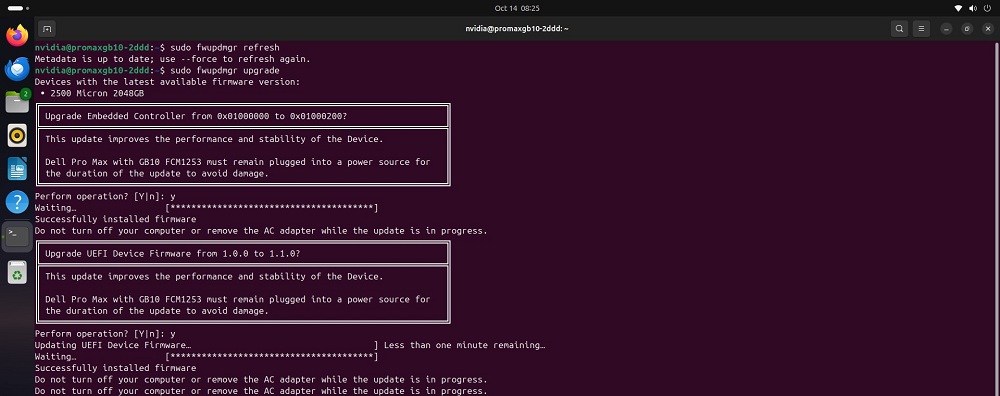Click the volume icon in top bar
This screenshot has width=1000, height=396.
point(973,8)
